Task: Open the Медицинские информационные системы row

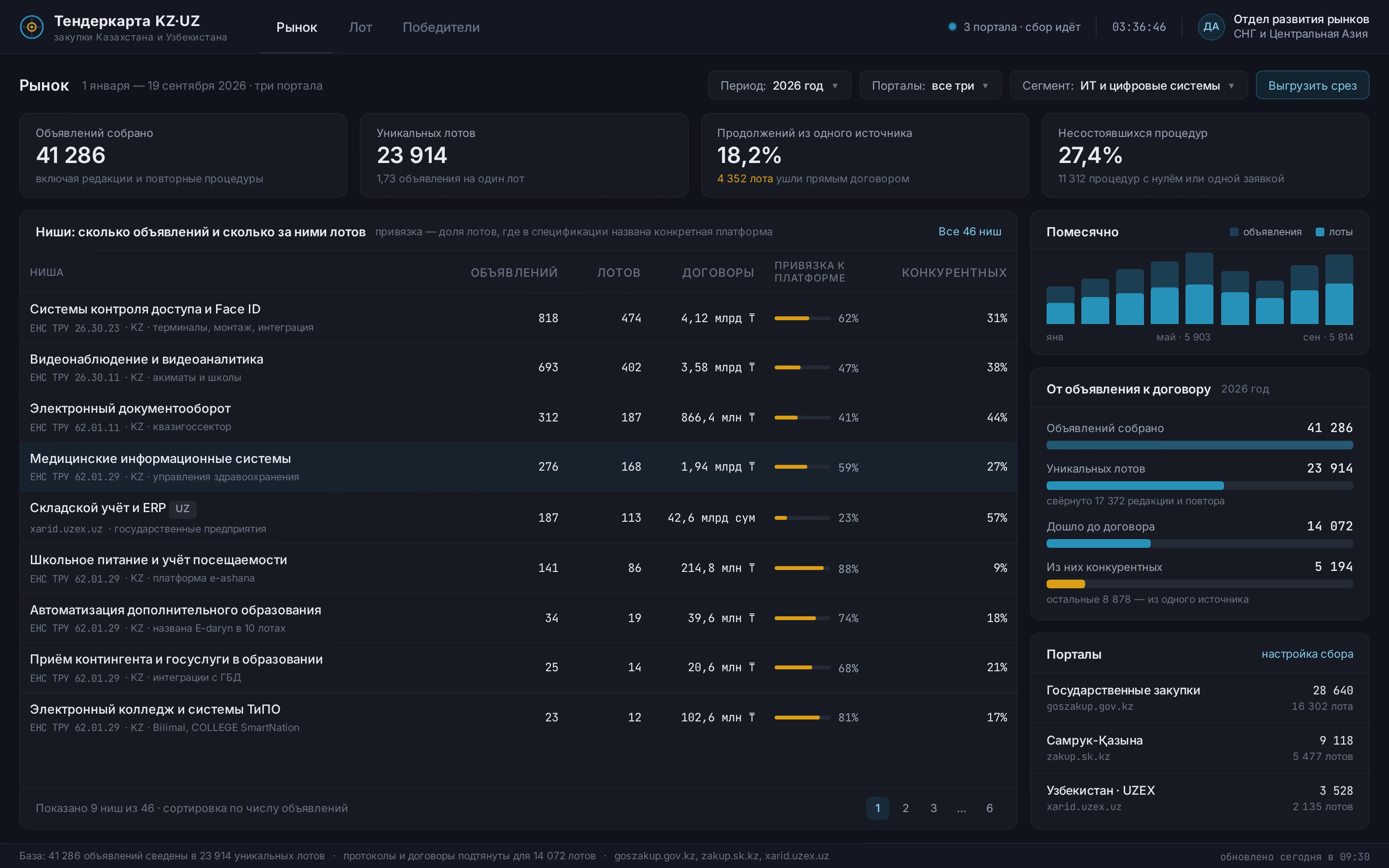Action: coord(518,467)
